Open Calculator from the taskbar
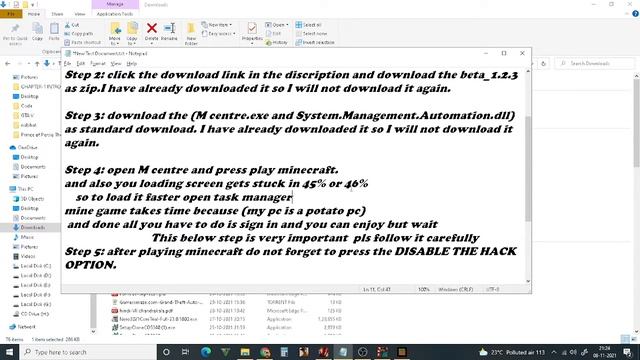 [x=284, y=352]
